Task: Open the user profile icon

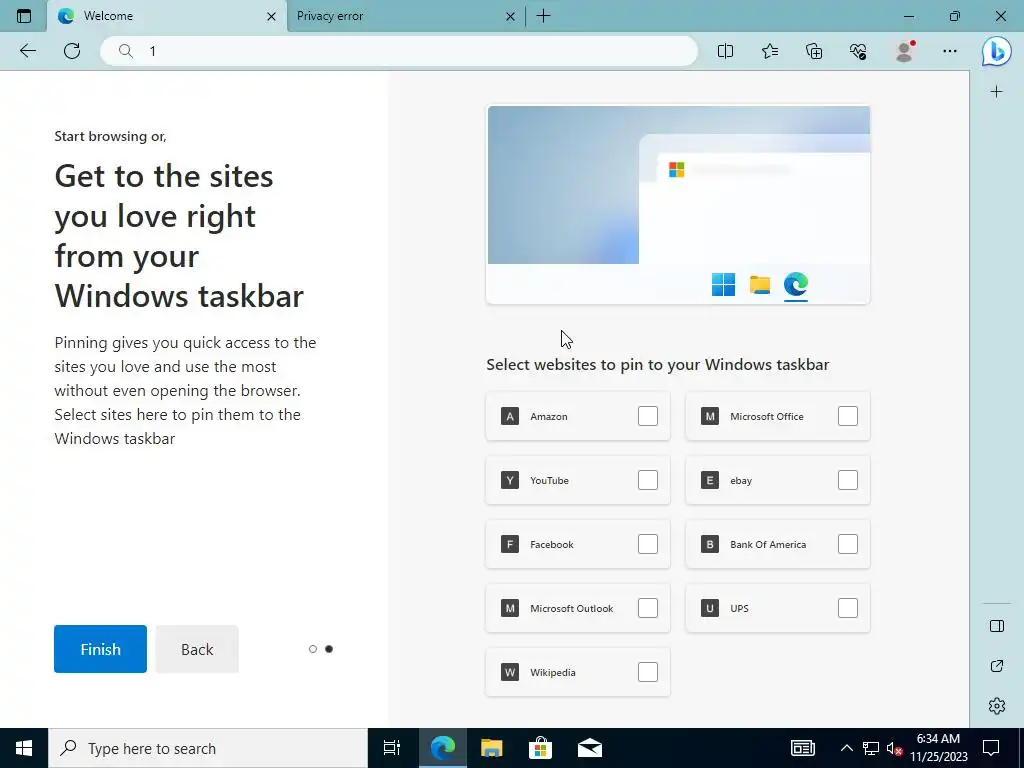Action: click(904, 51)
